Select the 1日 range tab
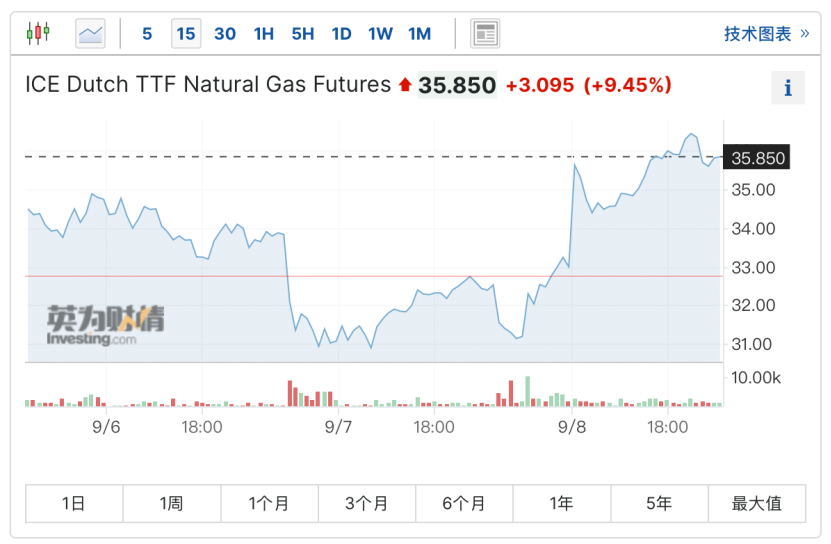 [x=74, y=504]
